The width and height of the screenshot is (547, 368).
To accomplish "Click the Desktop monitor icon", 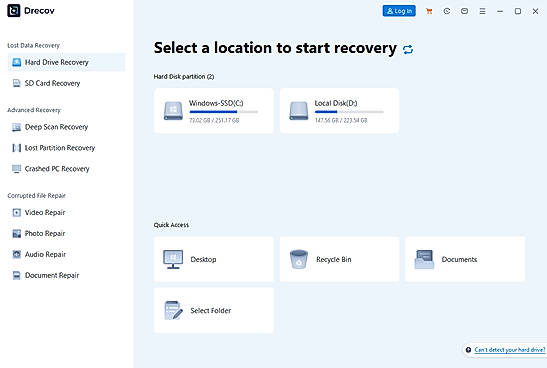I will (173, 260).
